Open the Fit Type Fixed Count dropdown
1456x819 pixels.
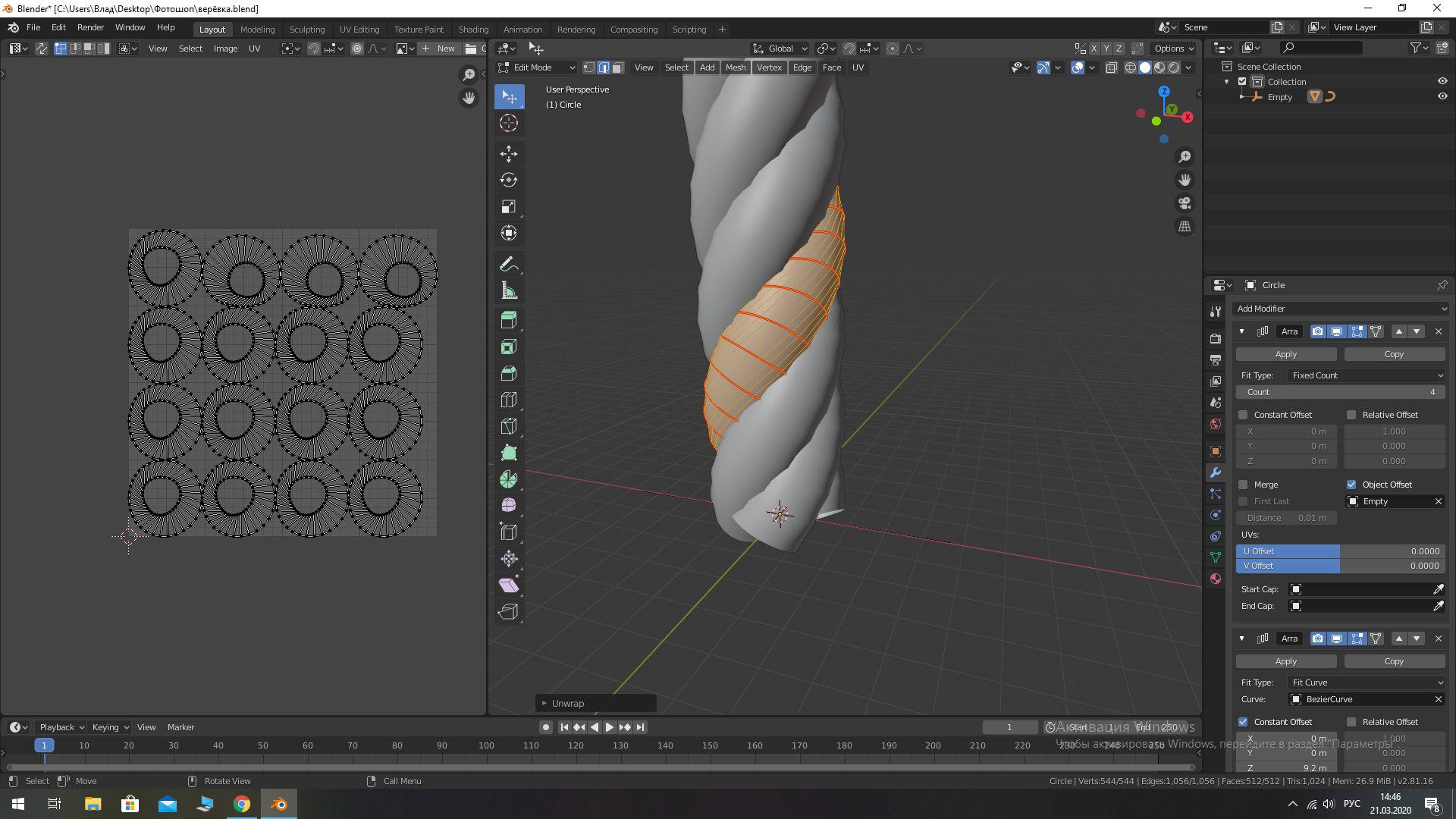click(1367, 375)
